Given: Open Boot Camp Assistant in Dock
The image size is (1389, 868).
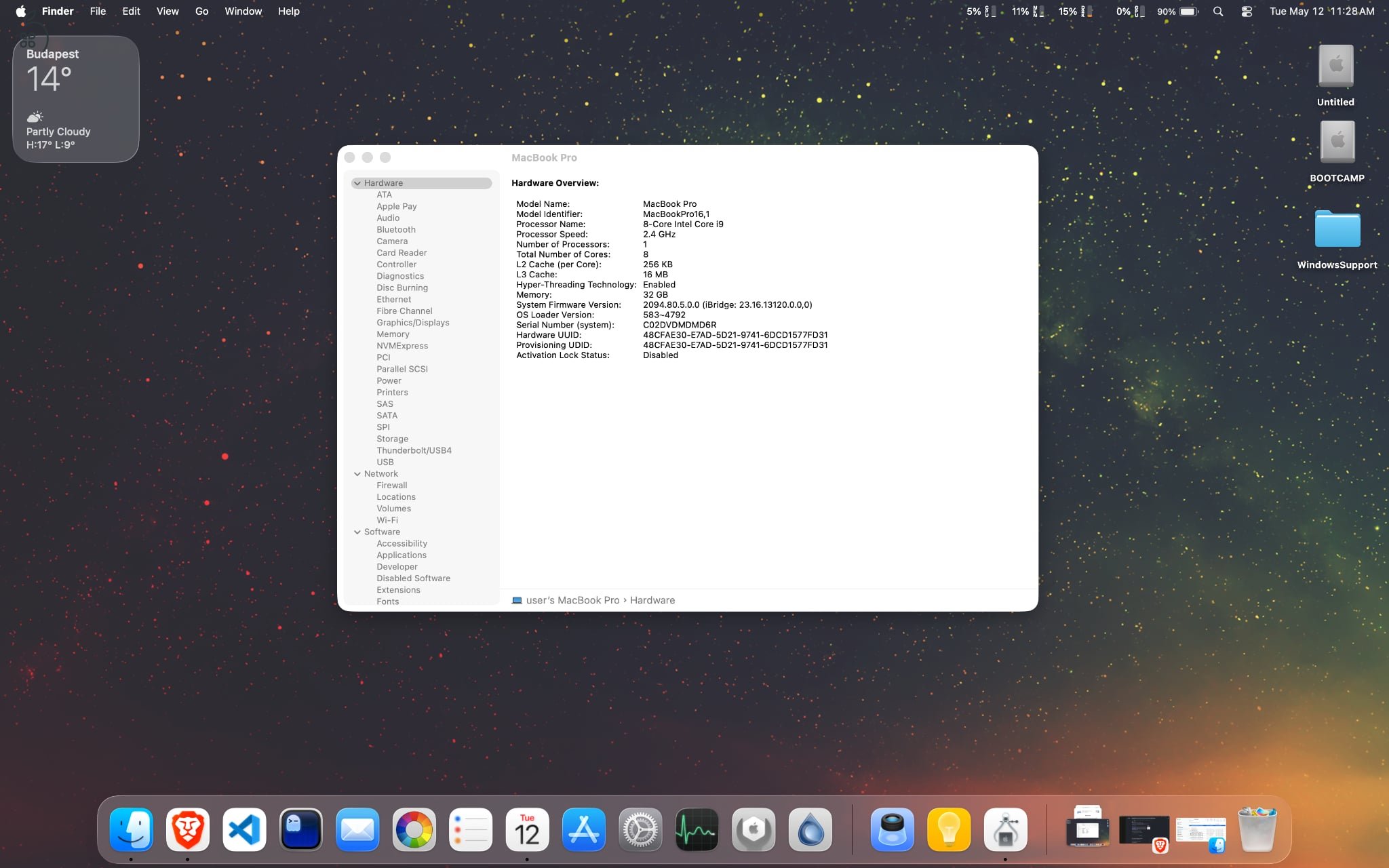Looking at the screenshot, I should (1006, 829).
